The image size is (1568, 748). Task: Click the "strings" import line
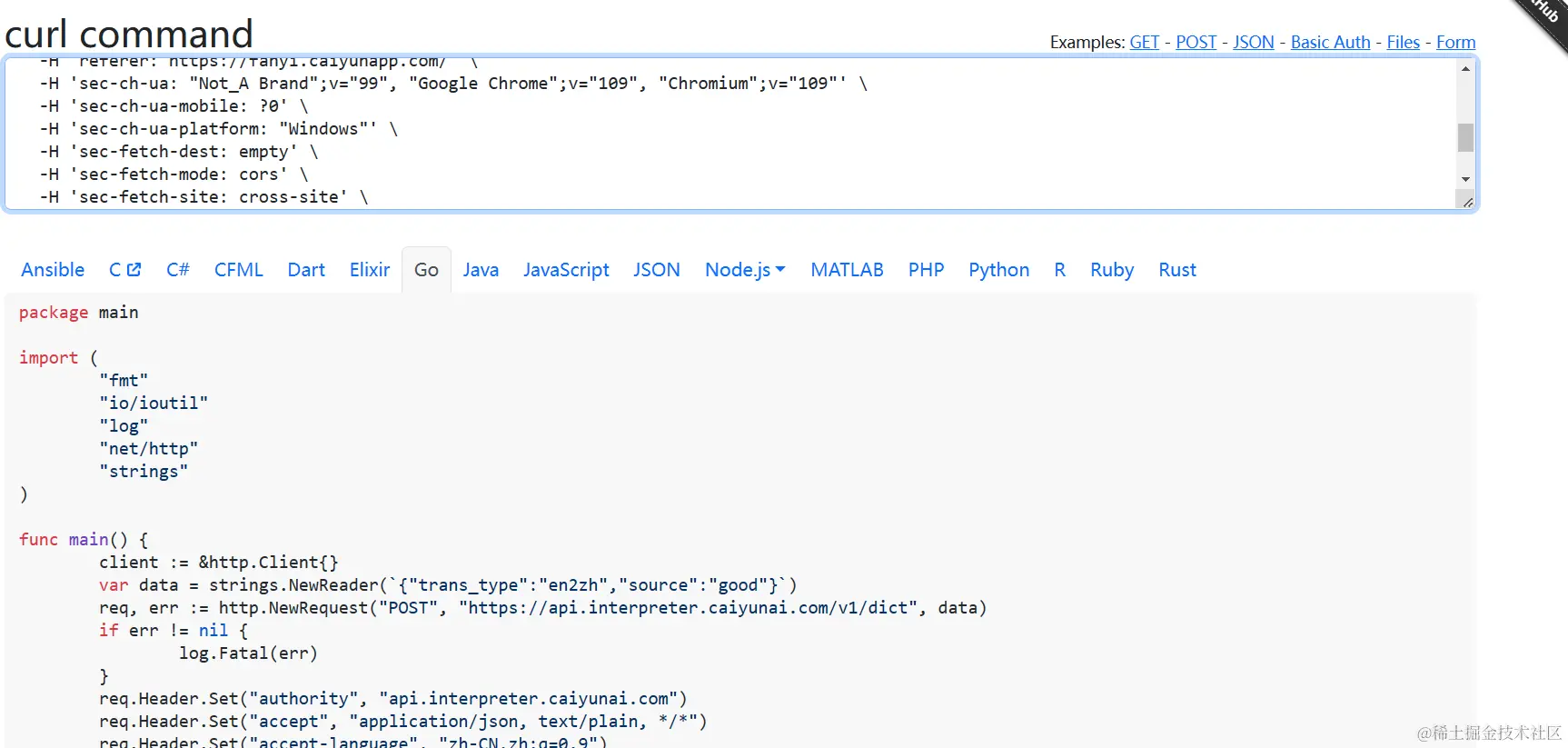144,471
